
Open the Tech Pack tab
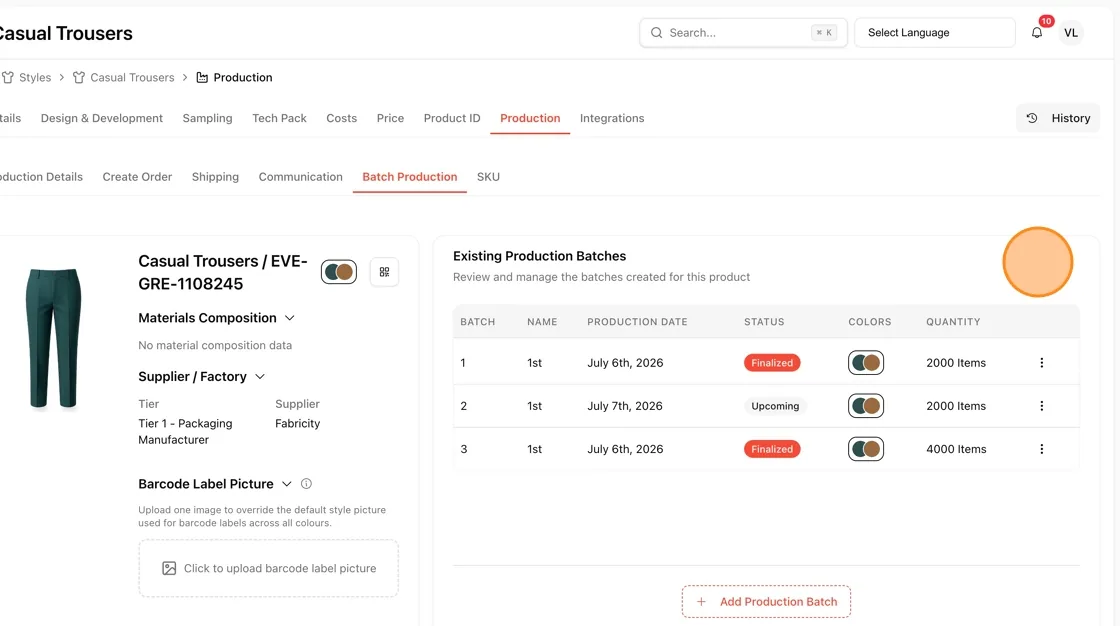pyautogui.click(x=279, y=118)
